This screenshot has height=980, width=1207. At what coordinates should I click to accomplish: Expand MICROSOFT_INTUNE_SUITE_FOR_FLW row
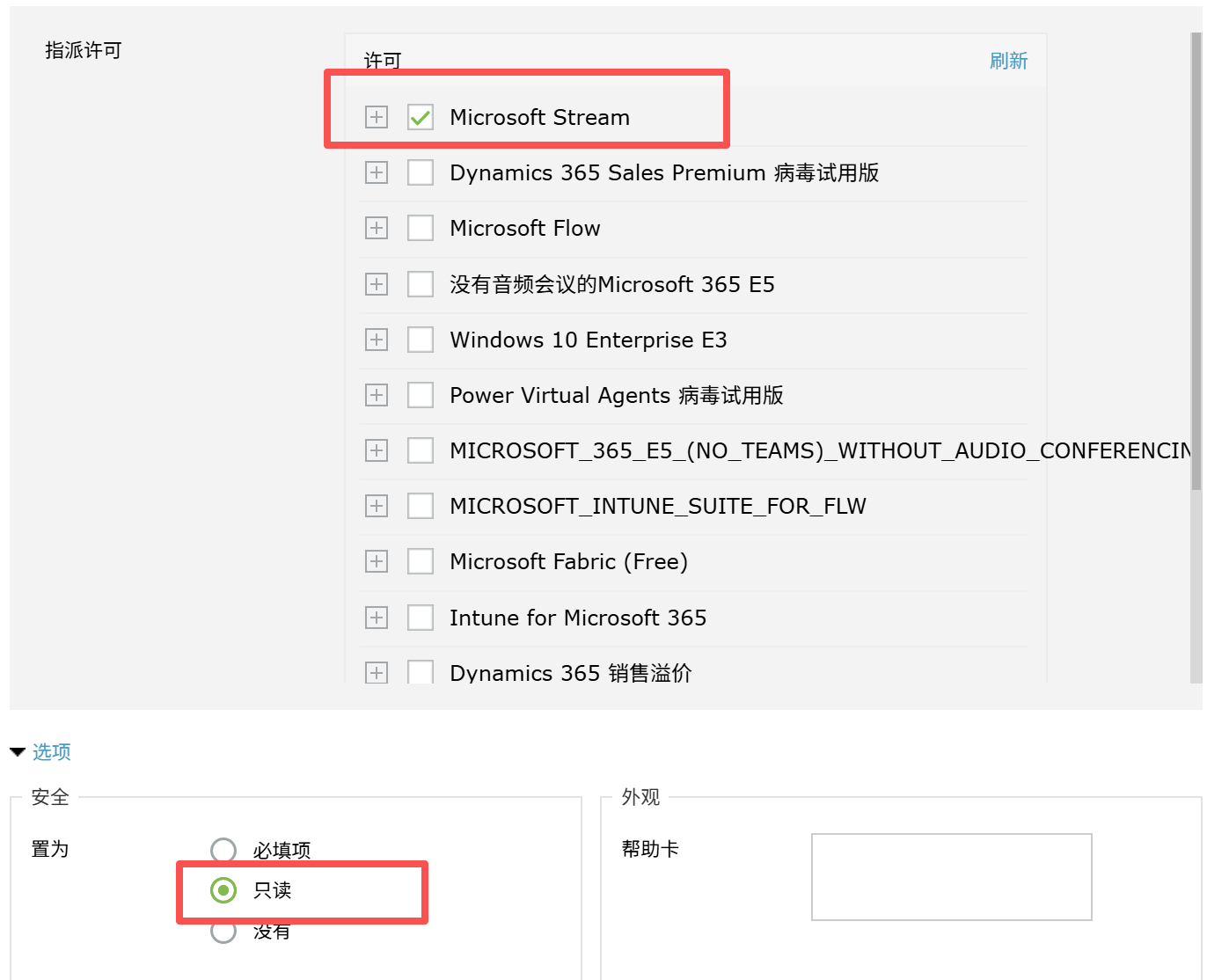377,506
